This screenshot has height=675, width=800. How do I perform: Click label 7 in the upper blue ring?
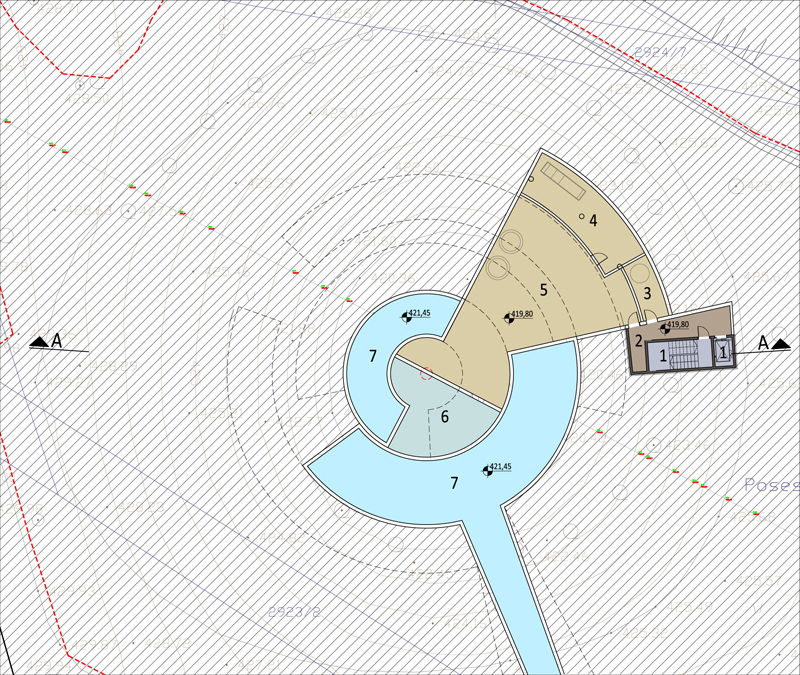tap(372, 356)
